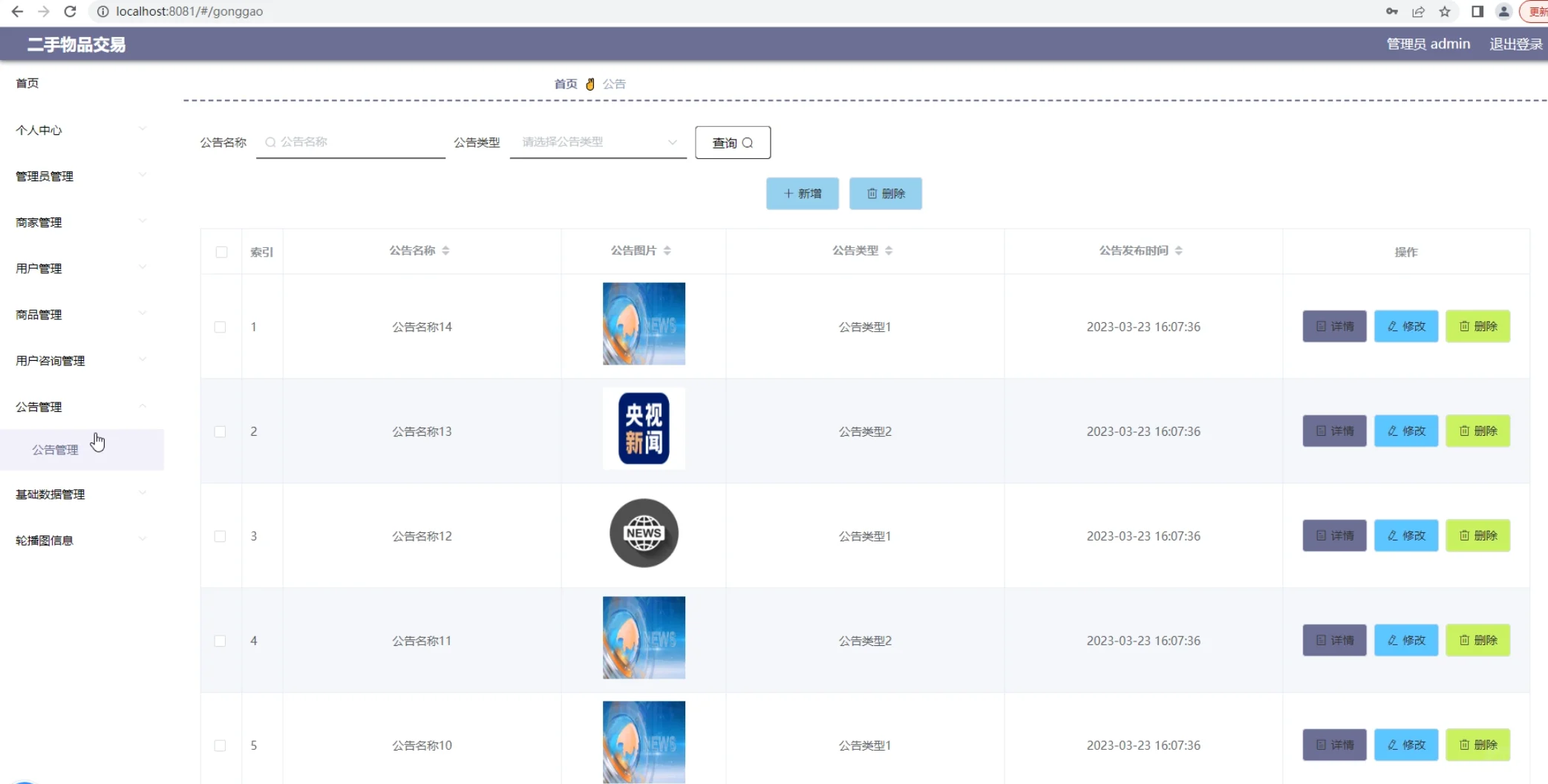The height and width of the screenshot is (784, 1548).
Task: Click the 央视新闻 announcement image thumbnail
Action: (x=643, y=428)
